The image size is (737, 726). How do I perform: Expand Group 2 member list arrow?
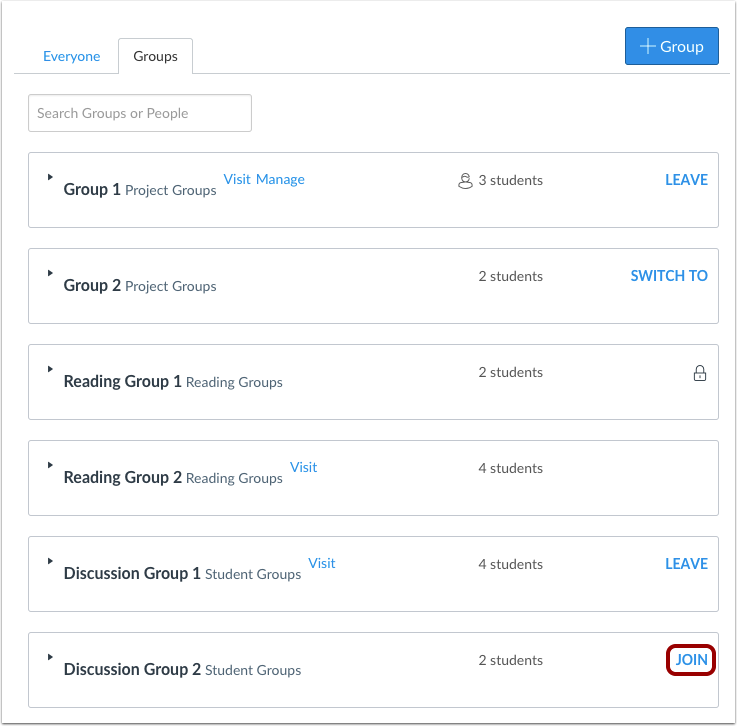(x=50, y=273)
